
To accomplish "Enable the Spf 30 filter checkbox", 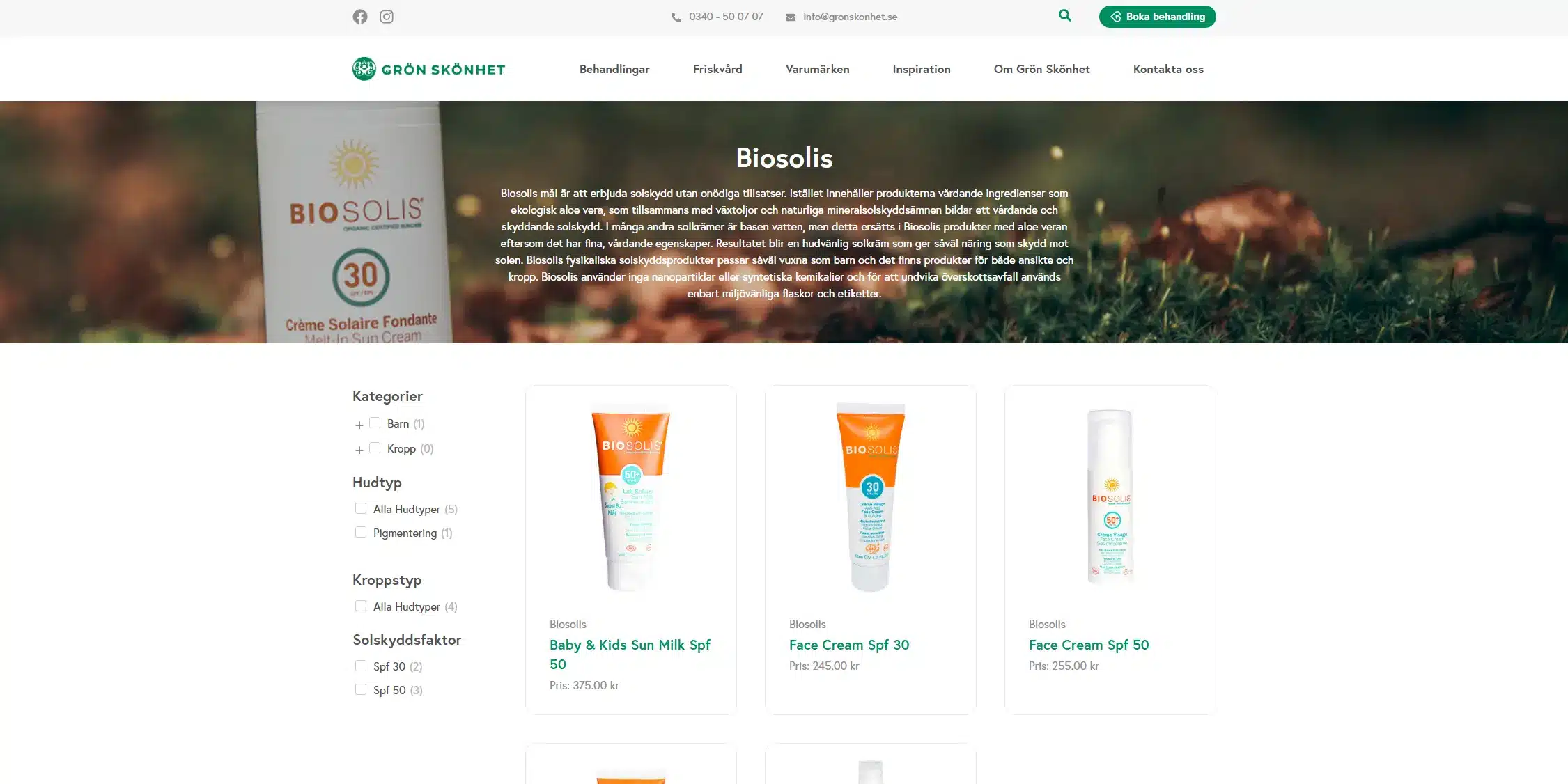I will click(x=361, y=666).
